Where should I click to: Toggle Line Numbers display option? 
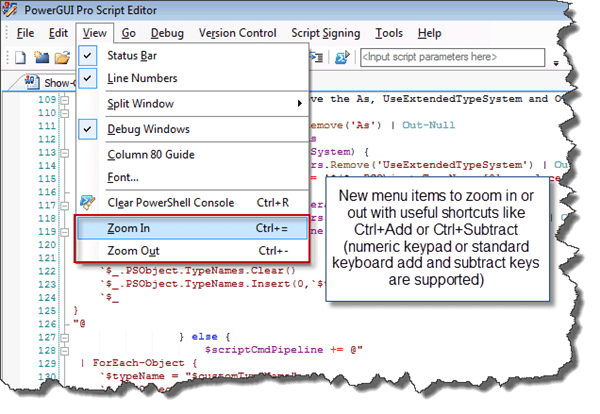(142, 78)
